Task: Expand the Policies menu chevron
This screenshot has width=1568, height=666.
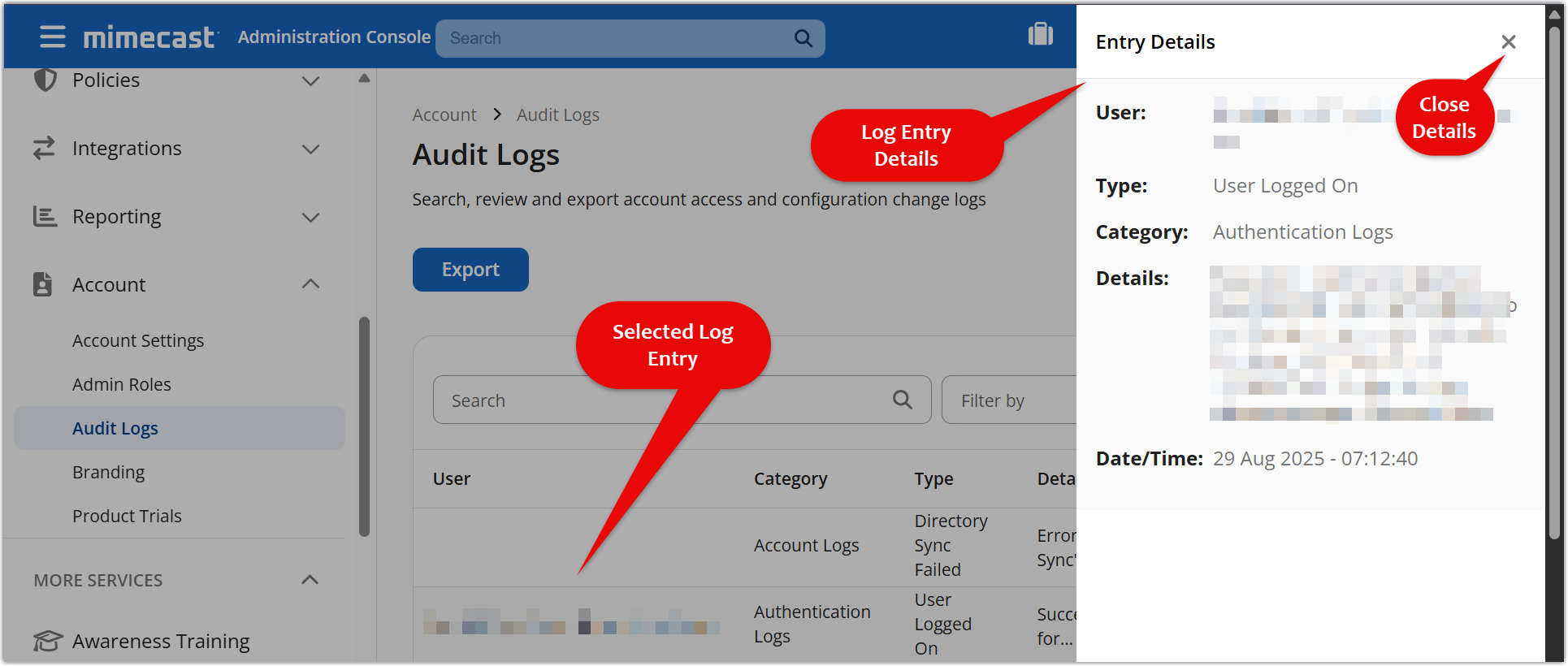Action: (x=310, y=81)
